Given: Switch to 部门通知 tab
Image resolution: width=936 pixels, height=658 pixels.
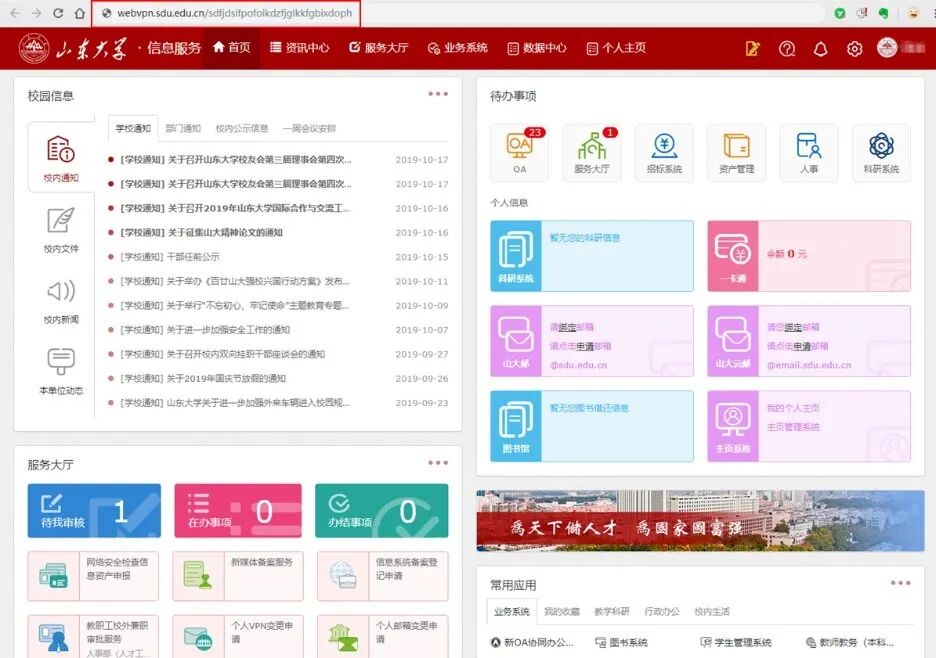Looking at the screenshot, I should (183, 128).
